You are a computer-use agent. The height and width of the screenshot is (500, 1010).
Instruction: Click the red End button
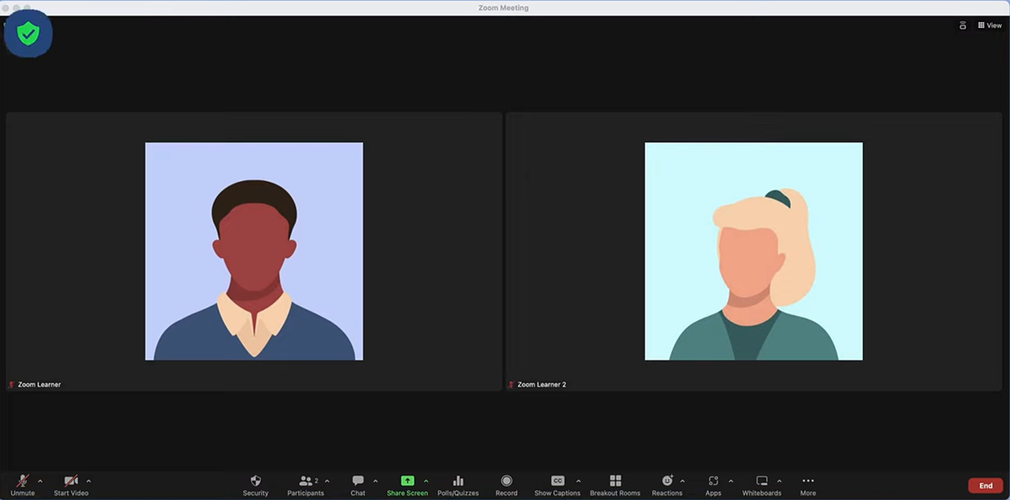tap(985, 485)
